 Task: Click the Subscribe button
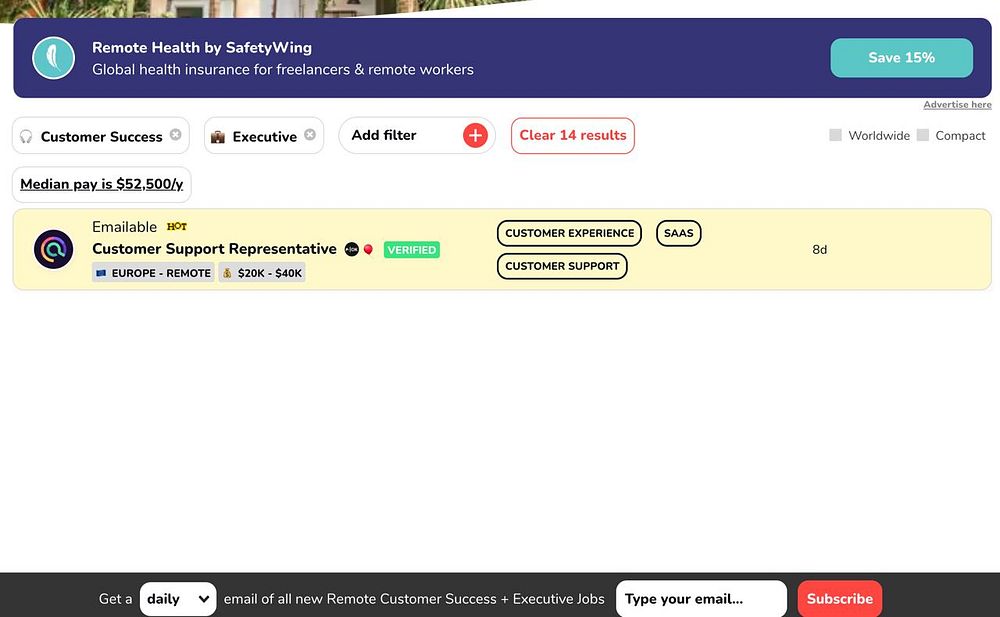(x=840, y=598)
